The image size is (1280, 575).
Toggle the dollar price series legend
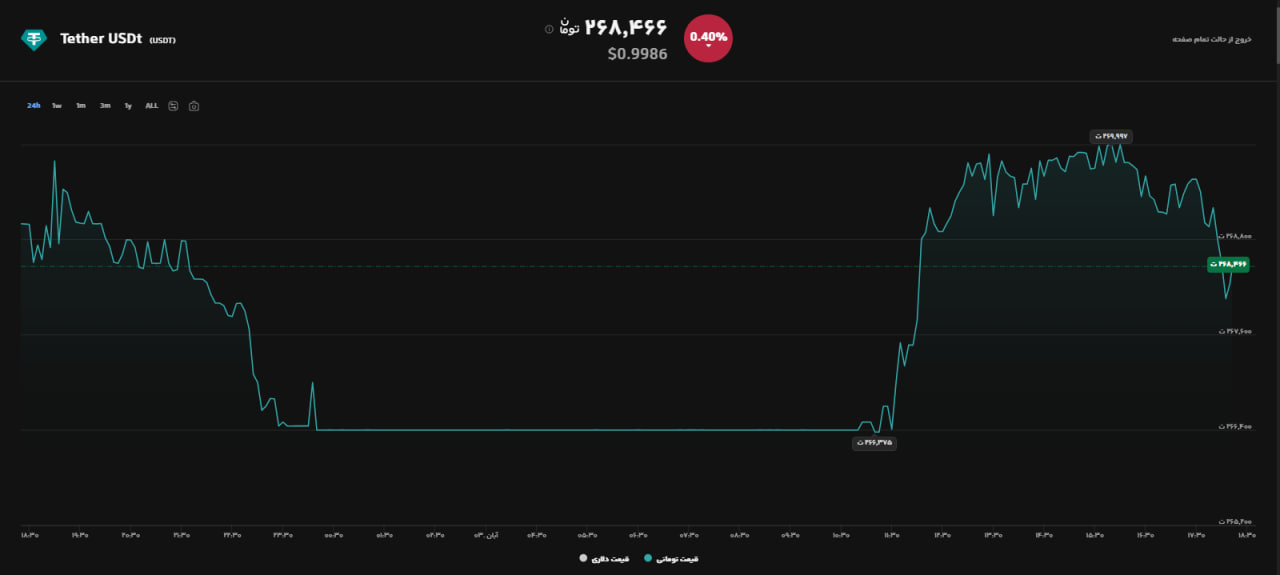(604, 558)
